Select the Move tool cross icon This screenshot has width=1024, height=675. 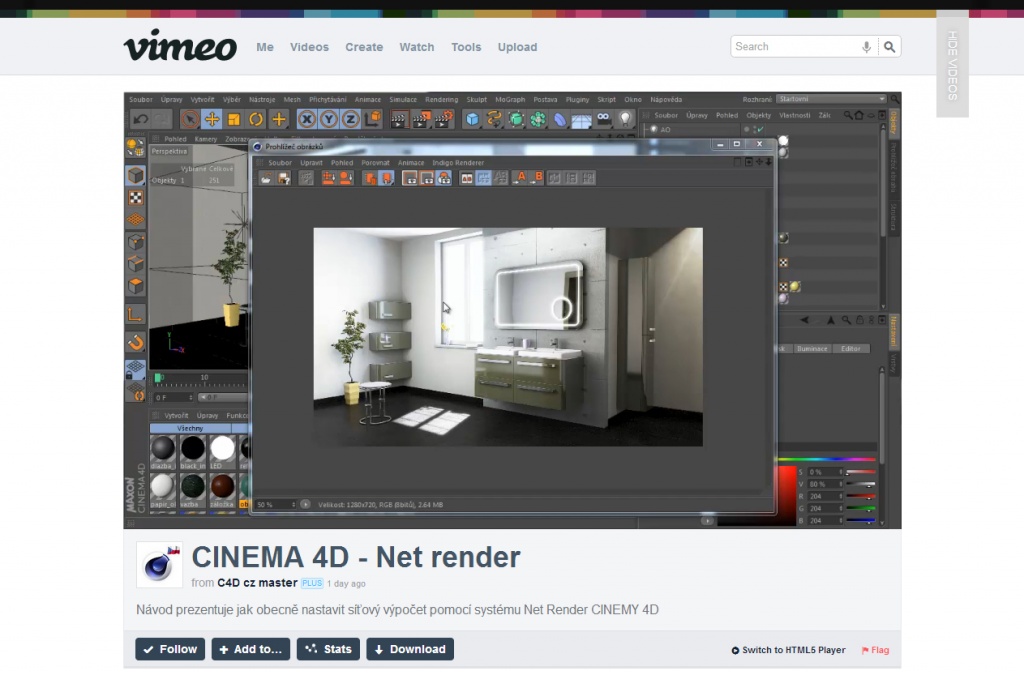[212, 119]
